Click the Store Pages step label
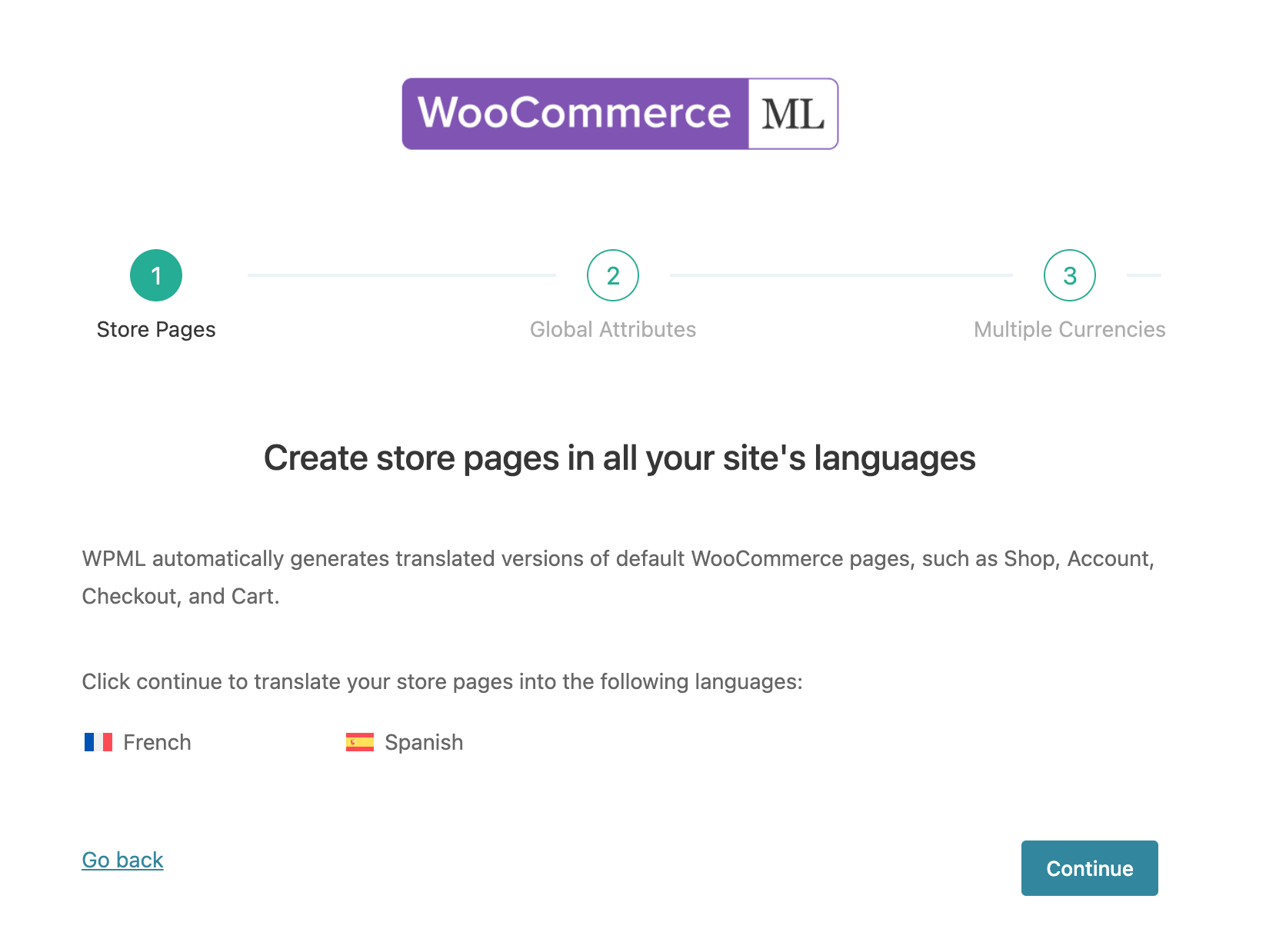This screenshot has height=952, width=1266. (x=156, y=329)
